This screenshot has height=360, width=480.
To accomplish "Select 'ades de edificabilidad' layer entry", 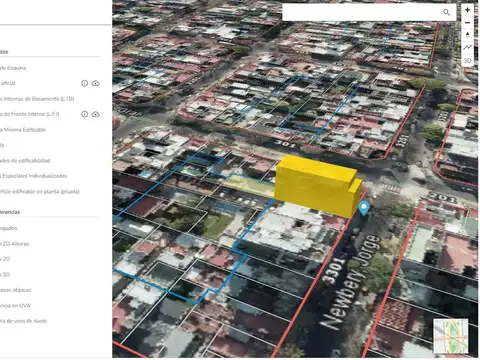I will click(25, 161).
